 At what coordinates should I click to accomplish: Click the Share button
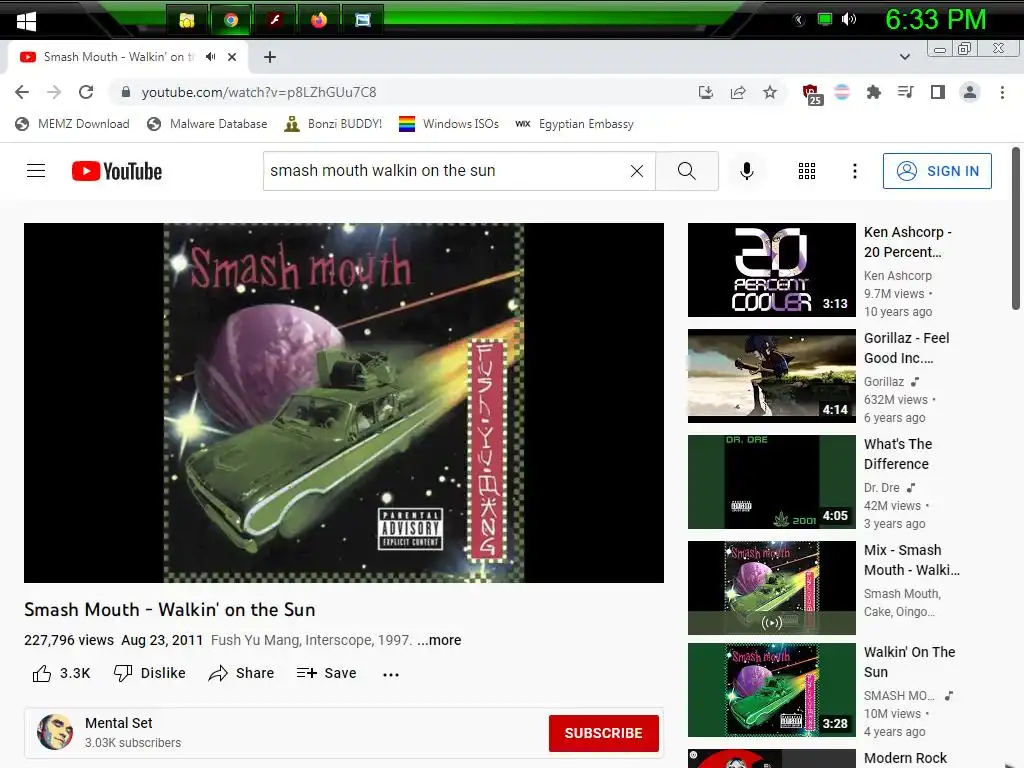[x=241, y=673]
